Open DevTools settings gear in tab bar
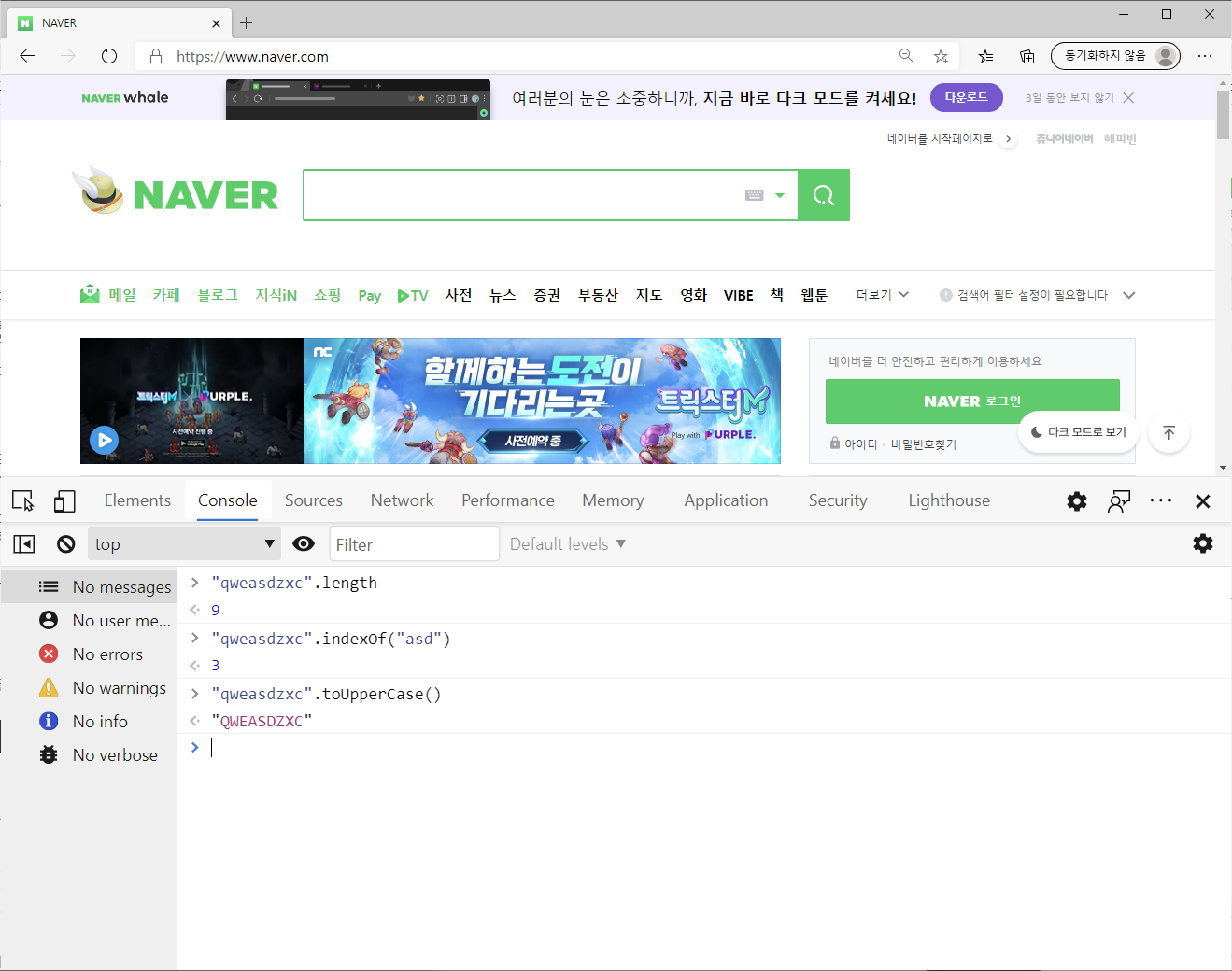 (x=1077, y=501)
